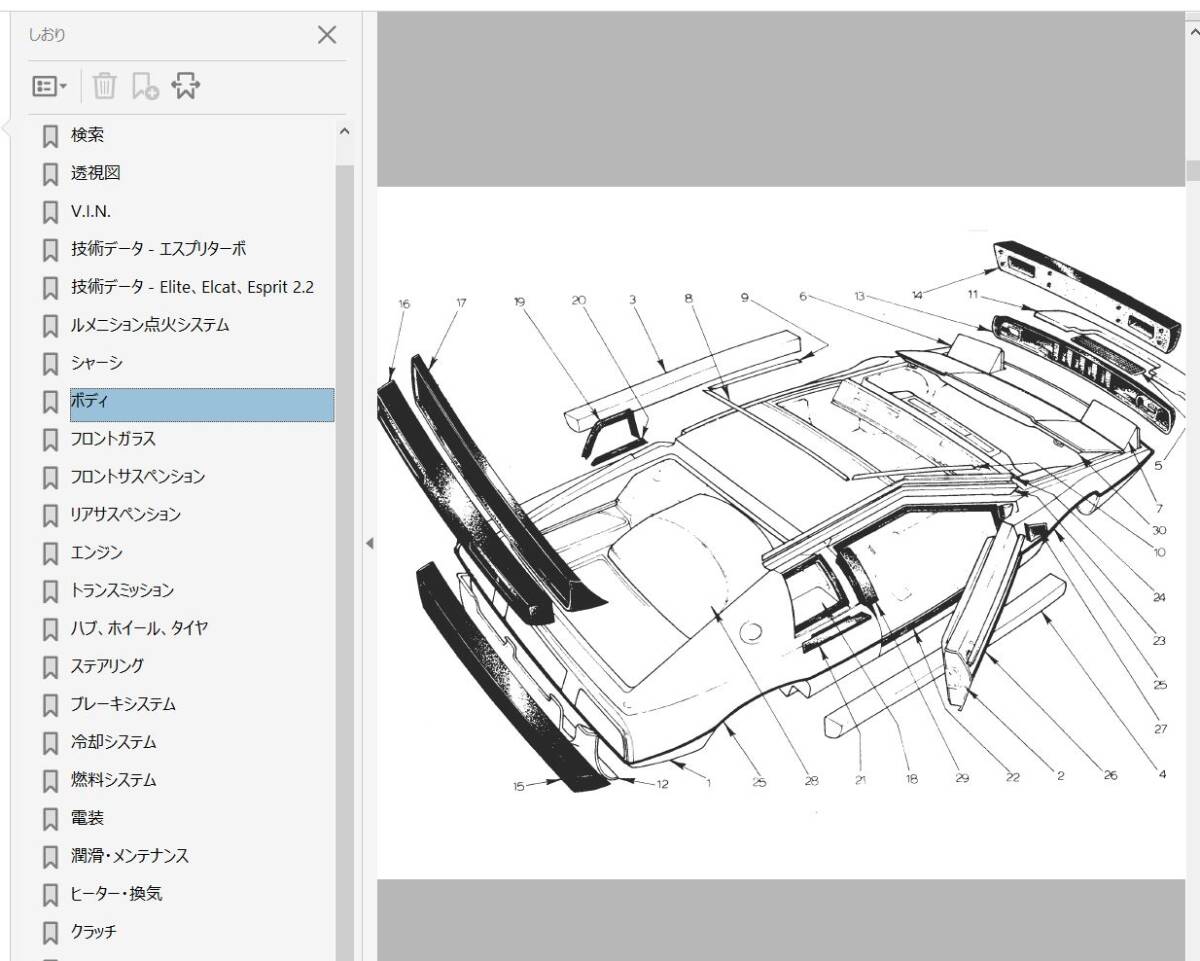Click bookmark icon beside ヒーター・換気
The height and width of the screenshot is (961, 1200).
point(50,895)
